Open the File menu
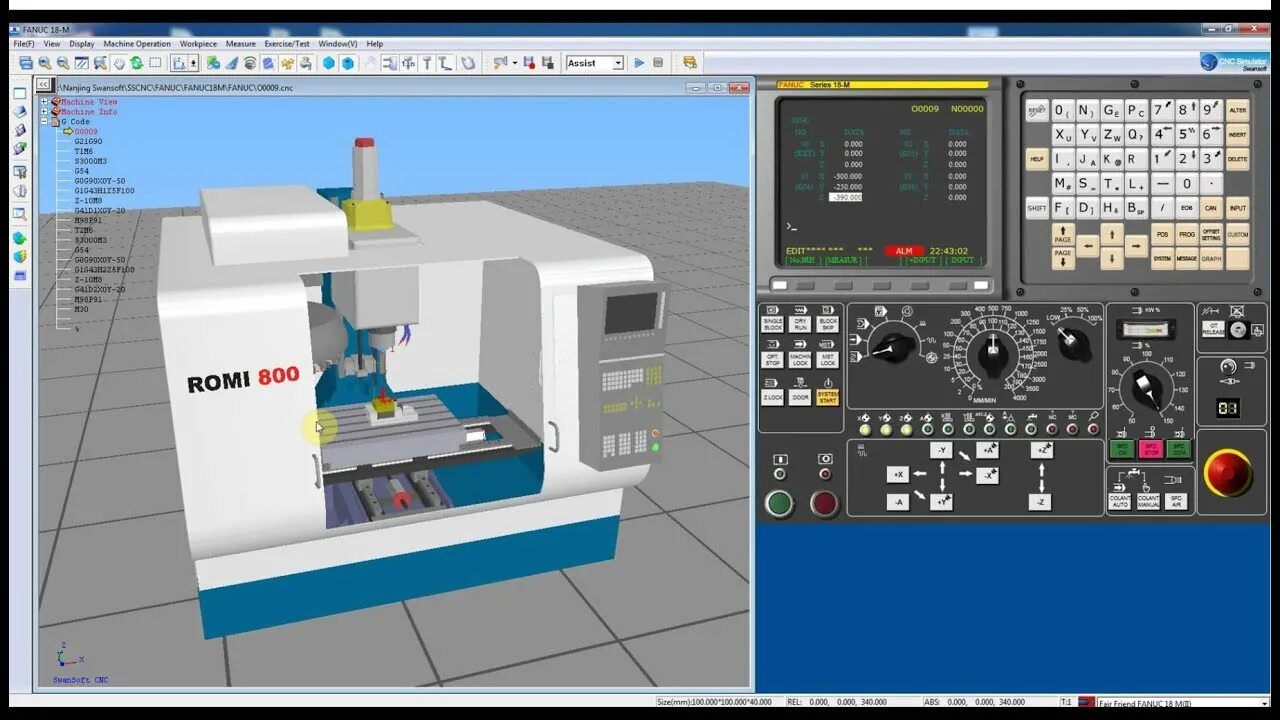Screen dimensions: 1280x720 click(24, 44)
